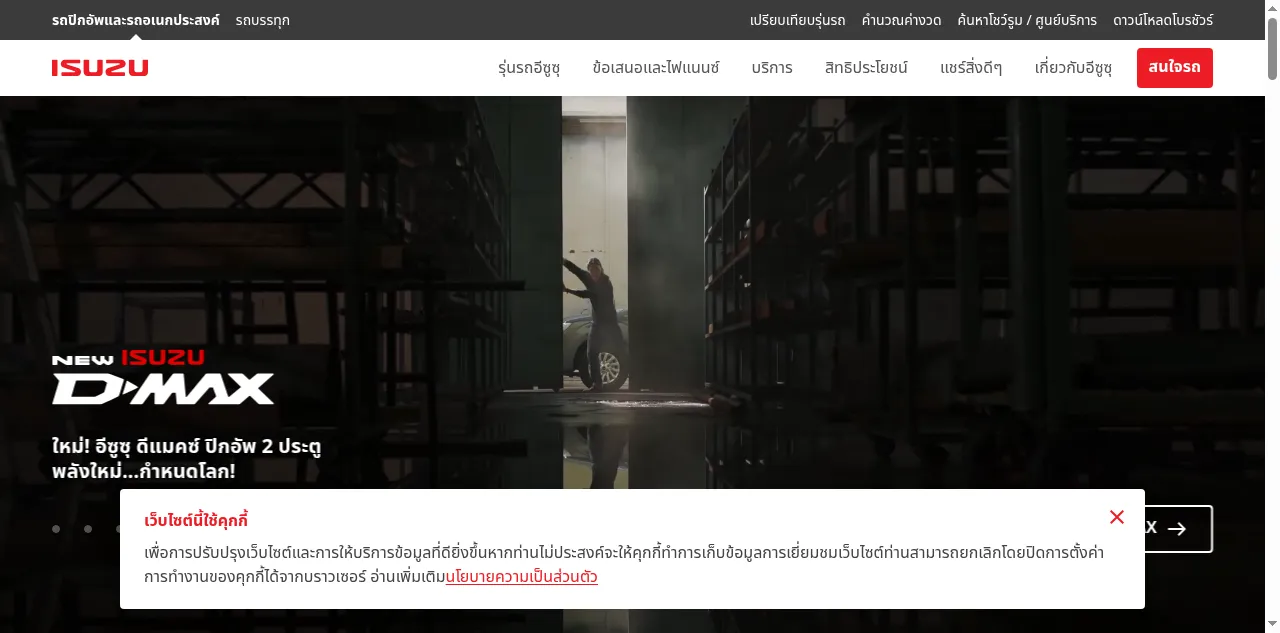The width and height of the screenshot is (1280, 633).
Task: Open the ดาวน์โหลดโบรชัวร์ link
Action: (x=1163, y=20)
